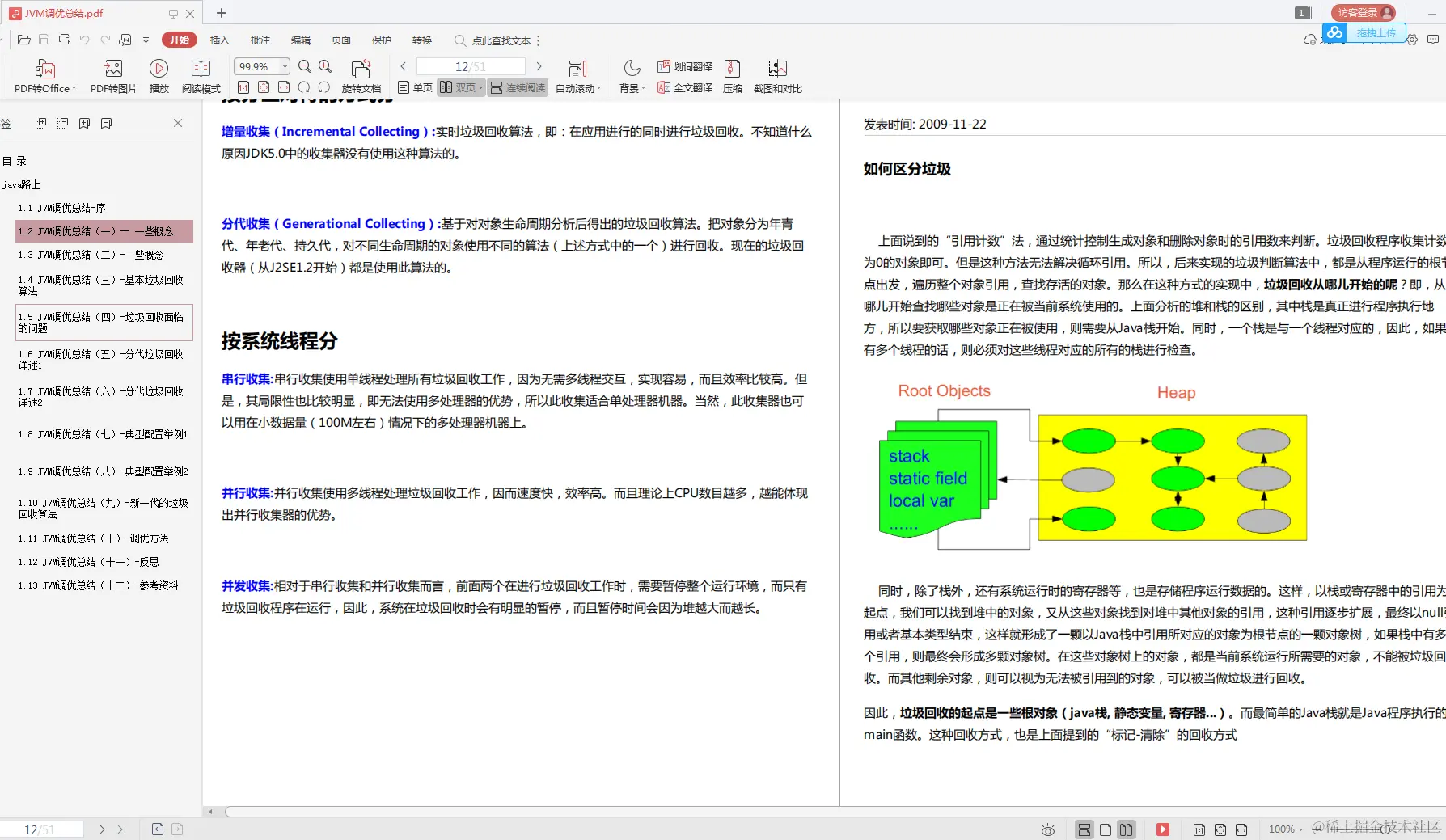The height and width of the screenshot is (840, 1446).
Task: Enable 连续阅读 continuous reading mode
Action: pos(518,87)
